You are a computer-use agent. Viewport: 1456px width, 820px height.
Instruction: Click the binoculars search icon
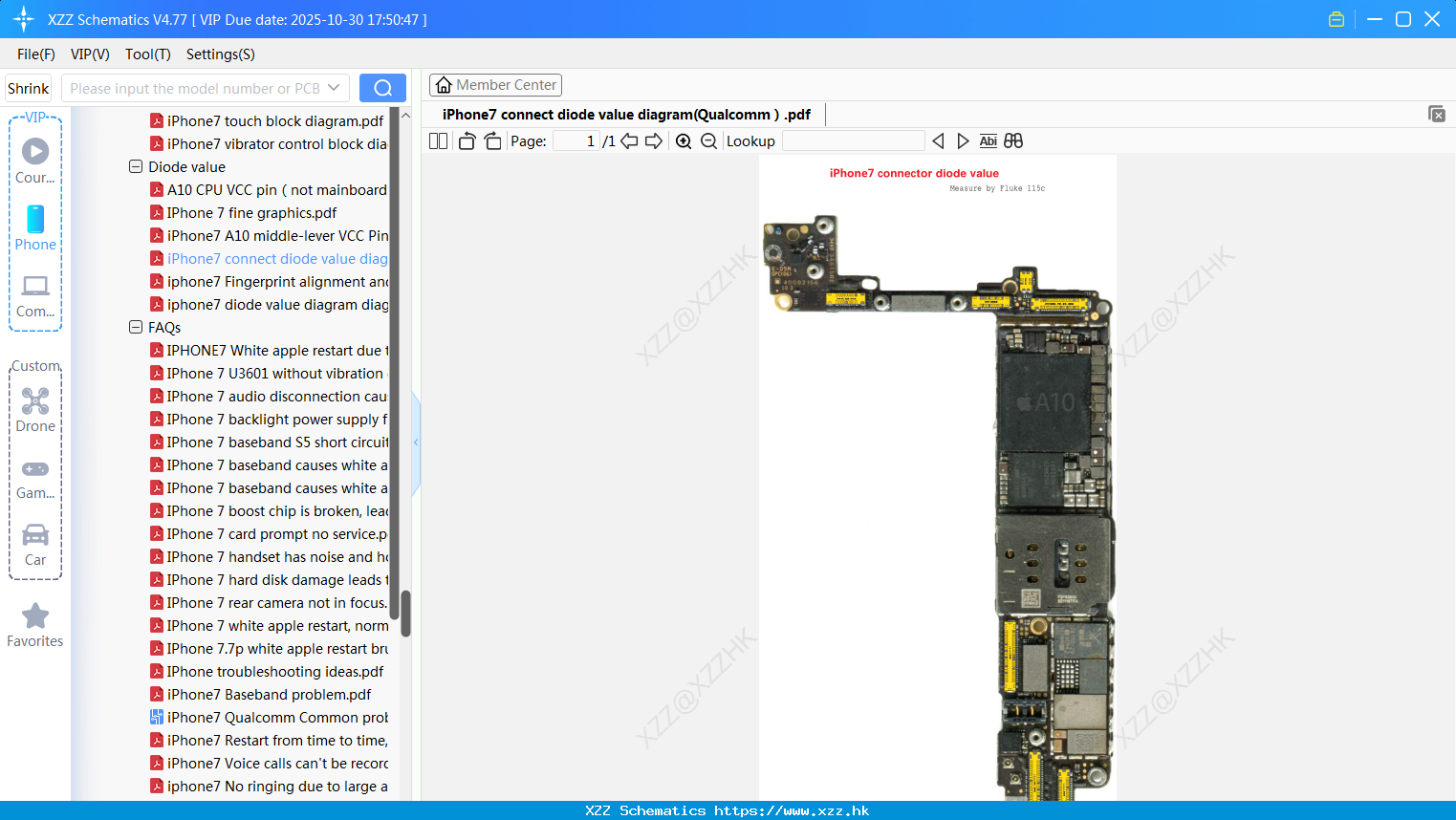coord(1013,141)
